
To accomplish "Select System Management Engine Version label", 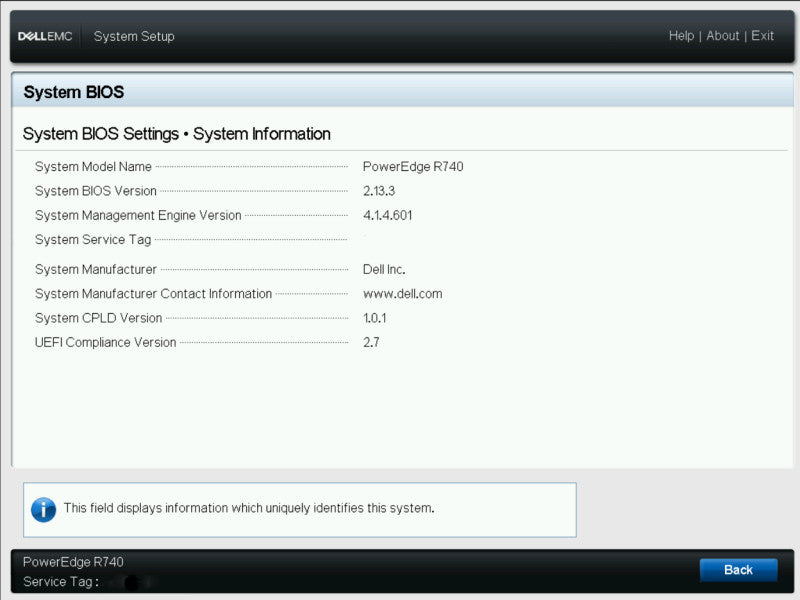I will (138, 215).
